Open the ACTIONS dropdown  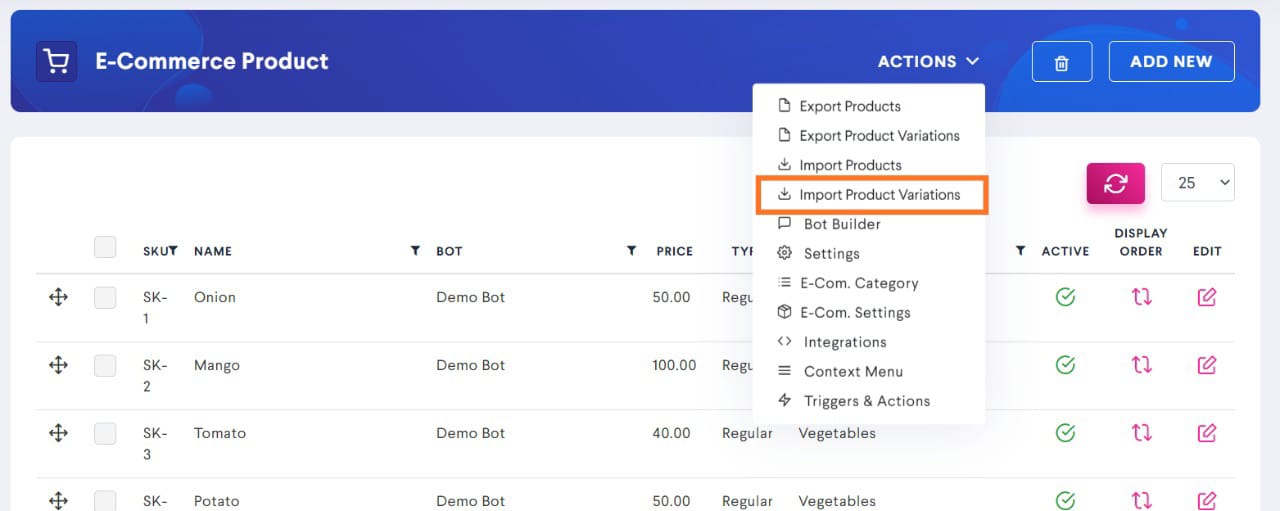928,62
